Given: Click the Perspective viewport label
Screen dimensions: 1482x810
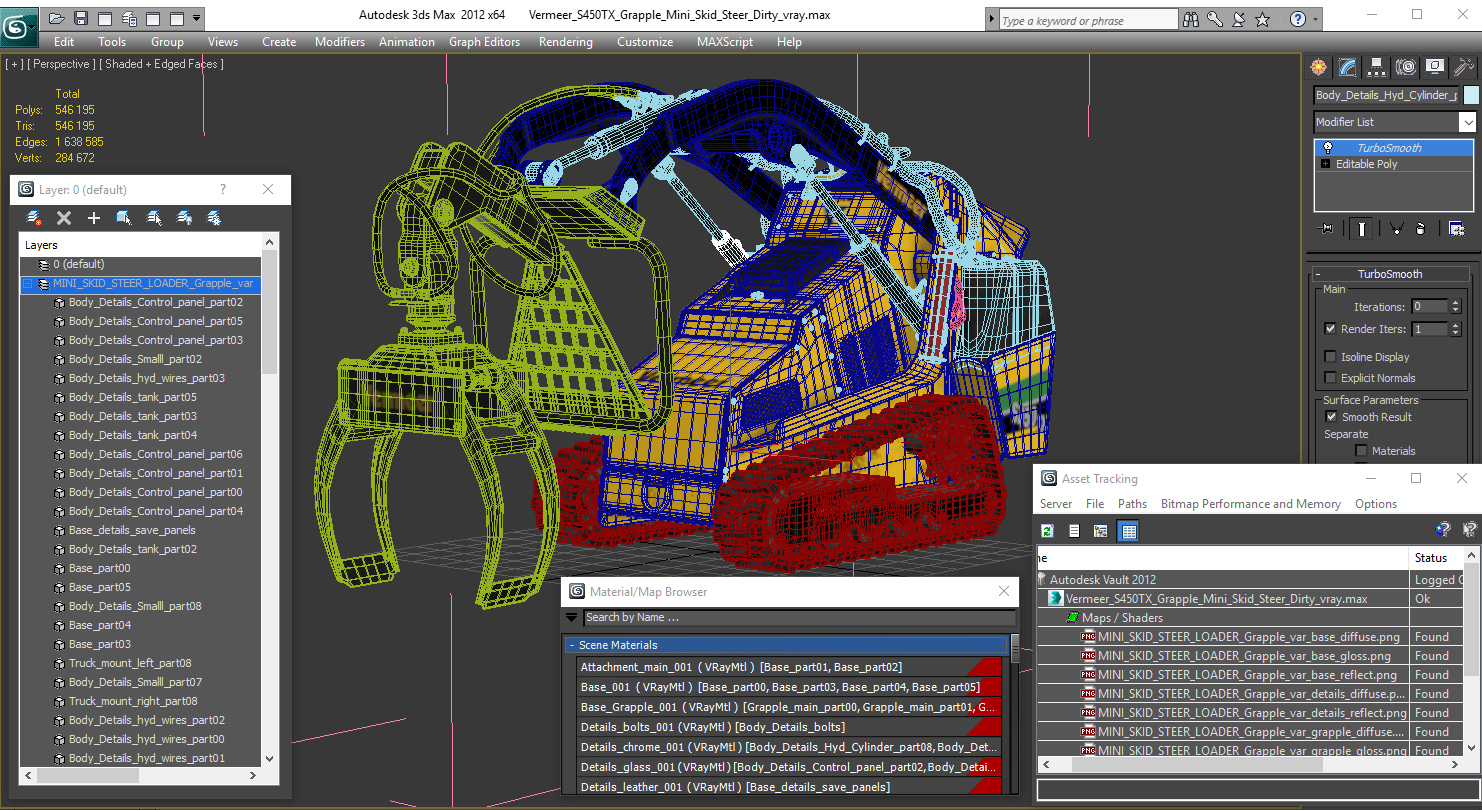Looking at the screenshot, I should coord(62,64).
